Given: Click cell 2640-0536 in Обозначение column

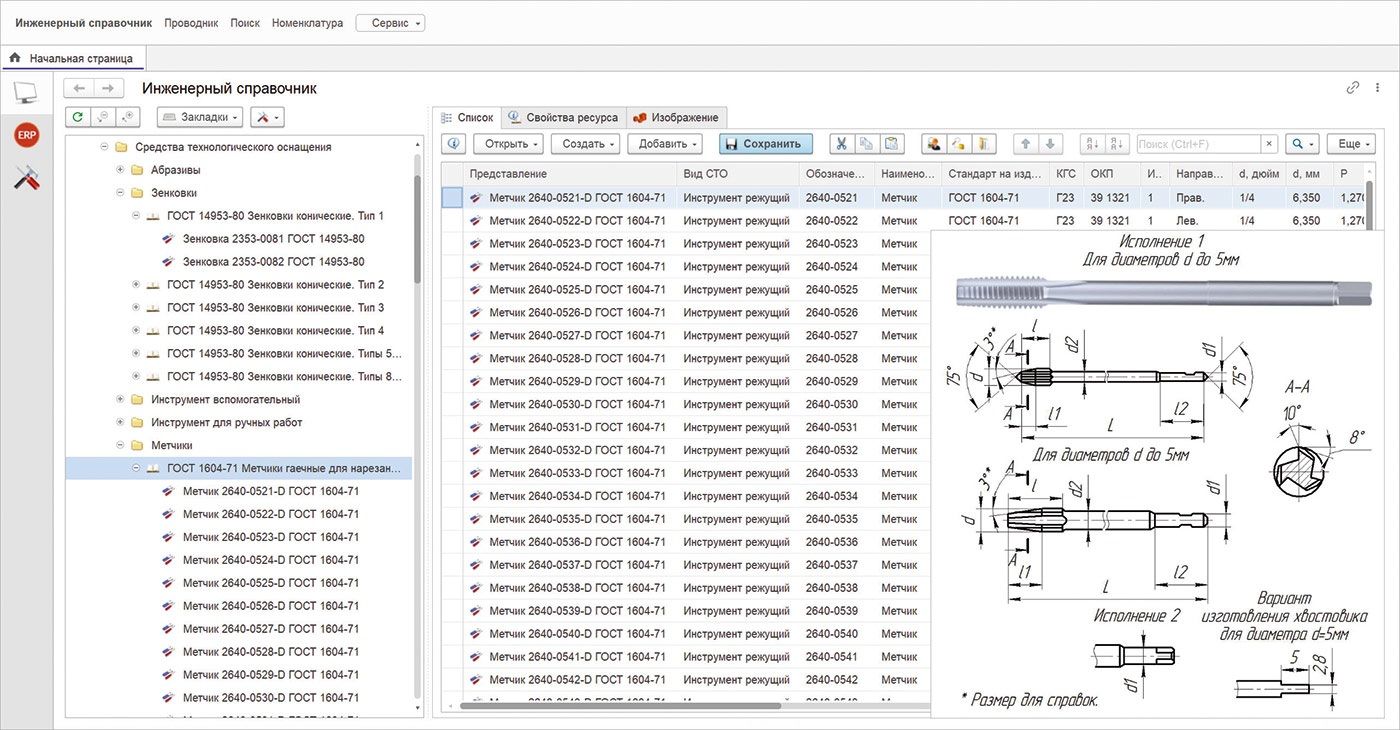Looking at the screenshot, I should (832, 542).
